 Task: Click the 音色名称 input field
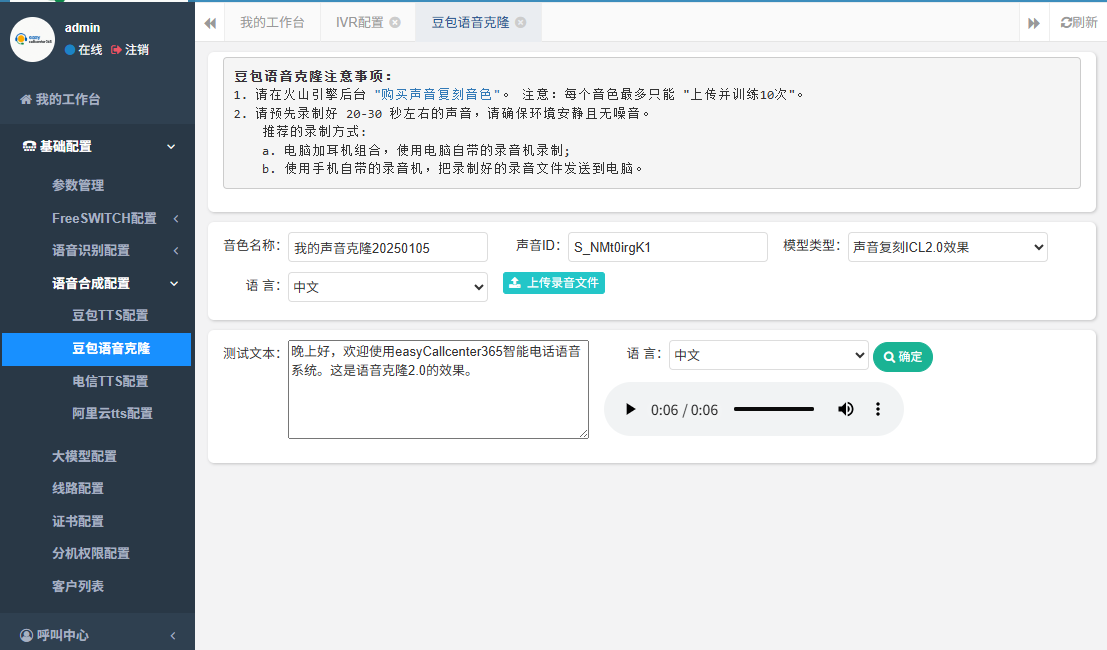(x=388, y=248)
